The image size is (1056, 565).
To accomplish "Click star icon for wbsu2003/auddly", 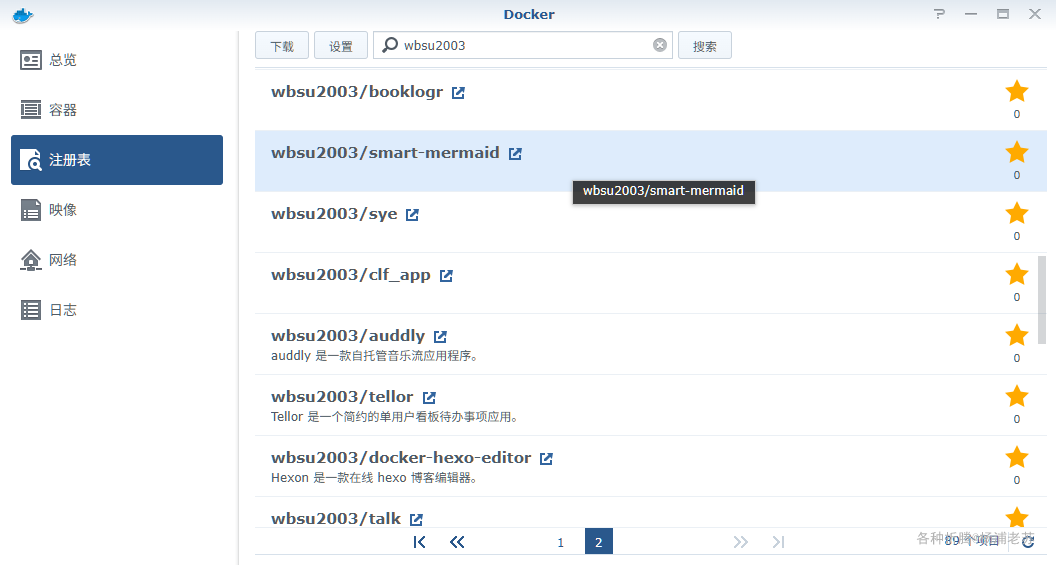I will click(1016, 335).
